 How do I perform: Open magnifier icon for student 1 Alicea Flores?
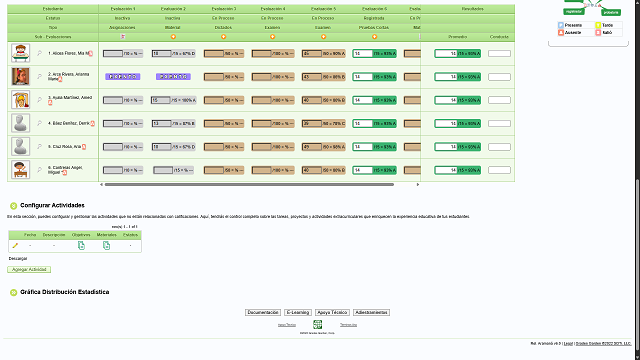39,53
